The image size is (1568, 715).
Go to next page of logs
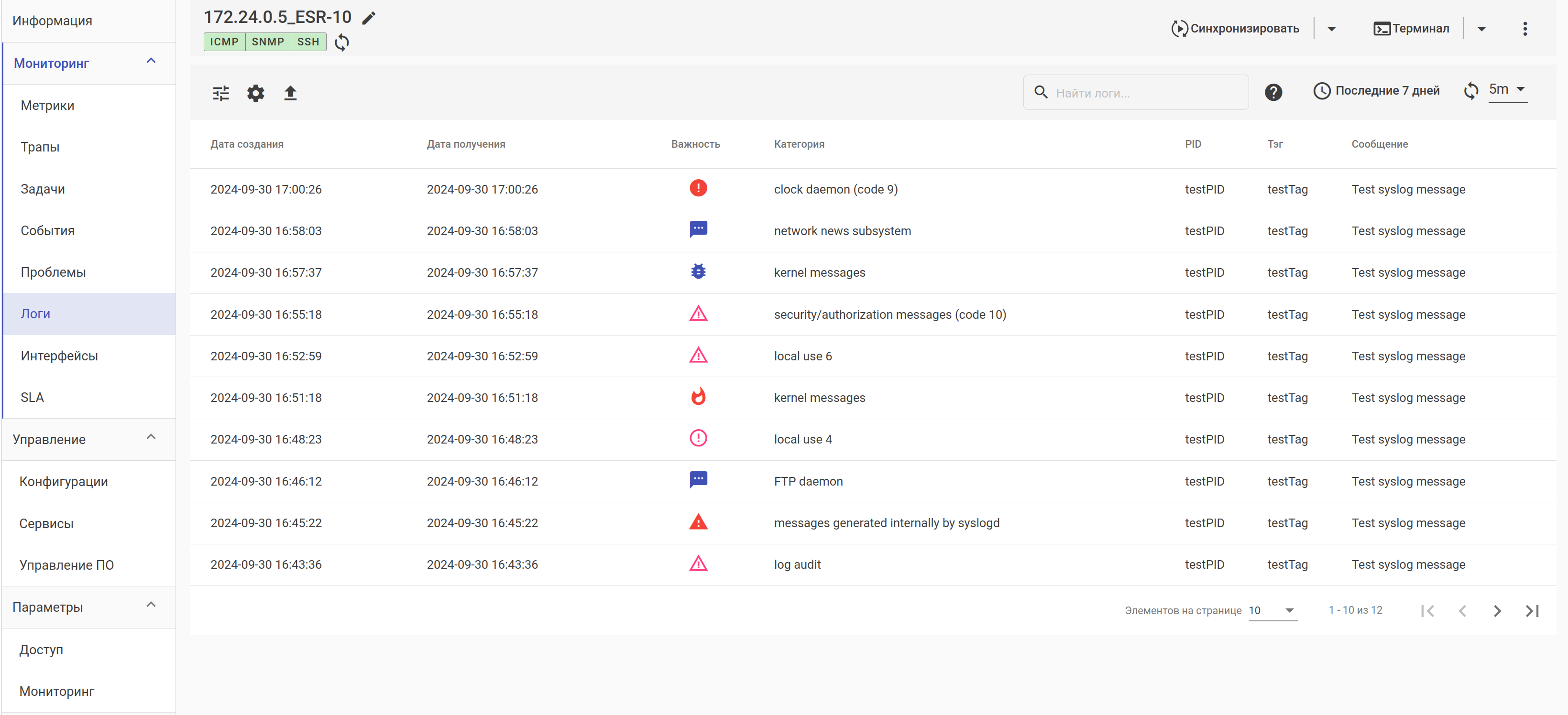tap(1497, 610)
